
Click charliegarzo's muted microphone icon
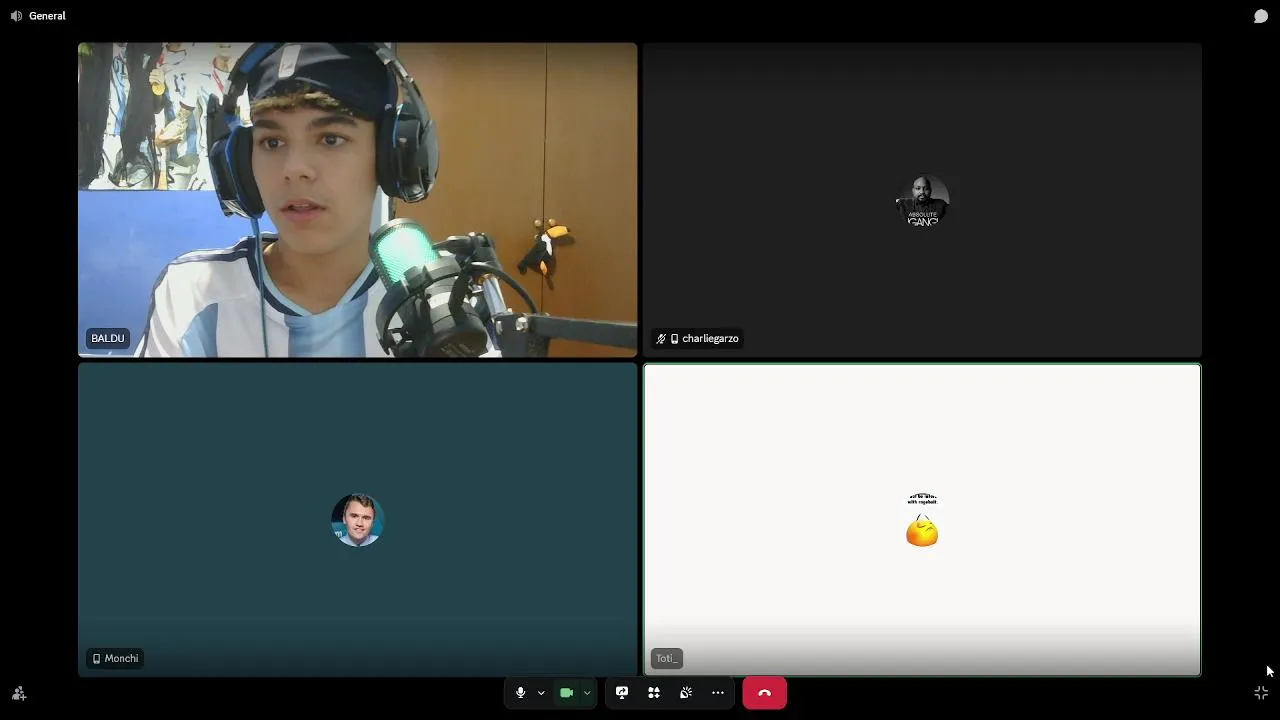661,339
